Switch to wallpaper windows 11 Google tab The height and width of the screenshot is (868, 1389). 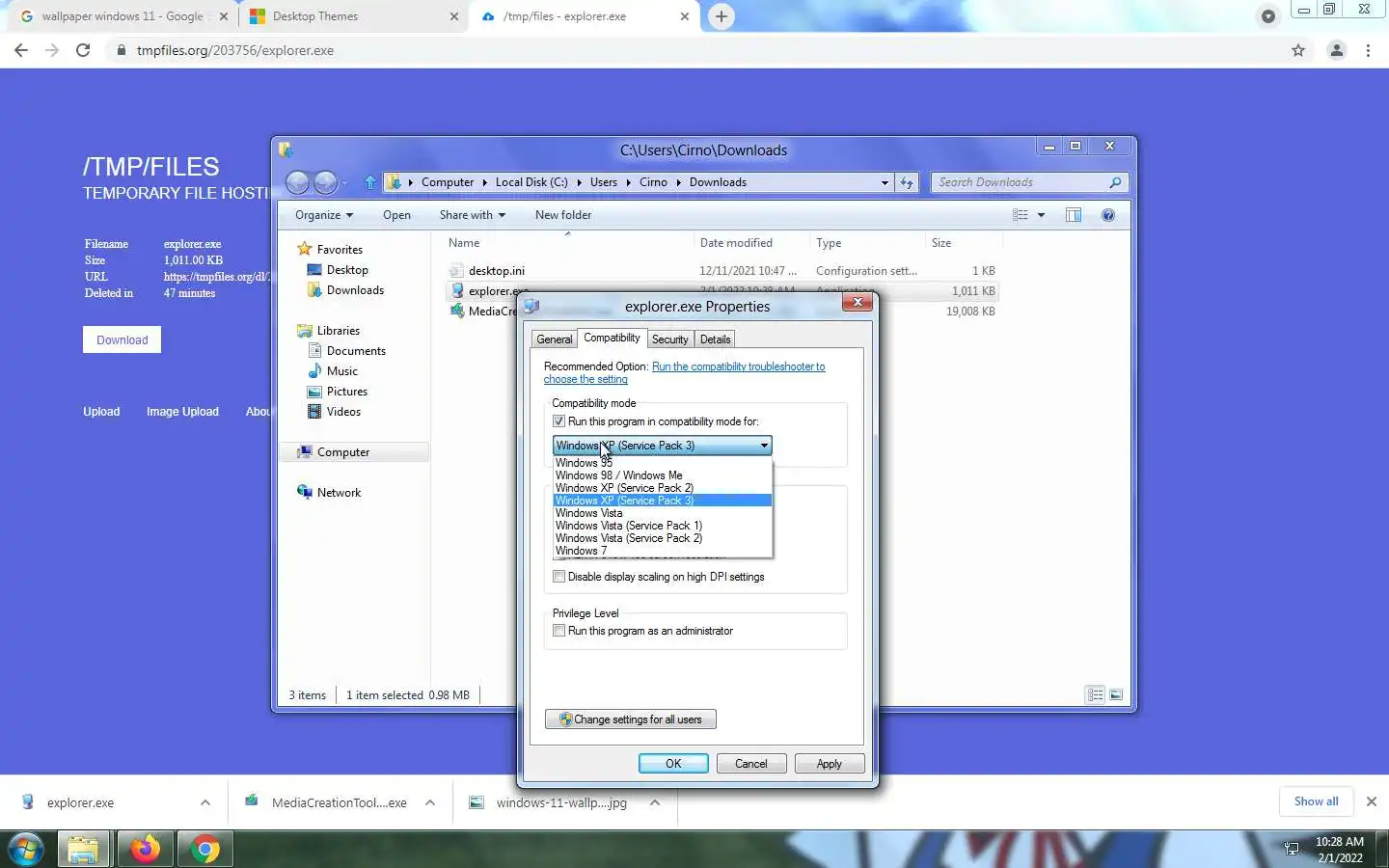[122, 16]
